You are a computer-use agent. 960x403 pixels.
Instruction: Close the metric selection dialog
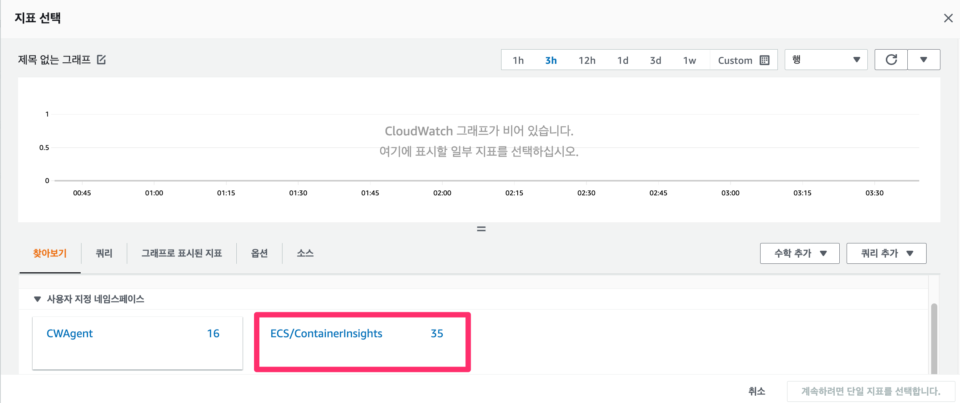coord(948,18)
